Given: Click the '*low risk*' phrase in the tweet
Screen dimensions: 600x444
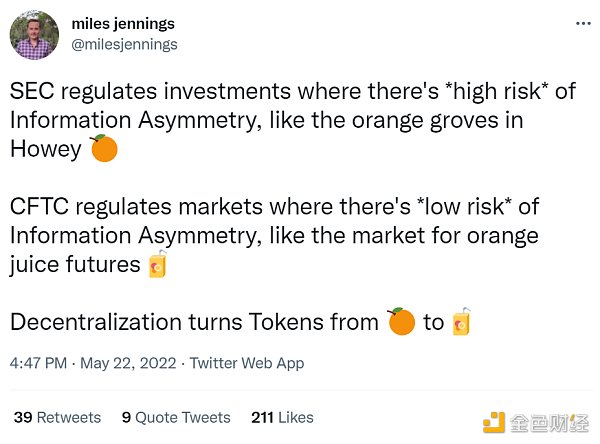Looking at the screenshot, I should coord(464,207).
